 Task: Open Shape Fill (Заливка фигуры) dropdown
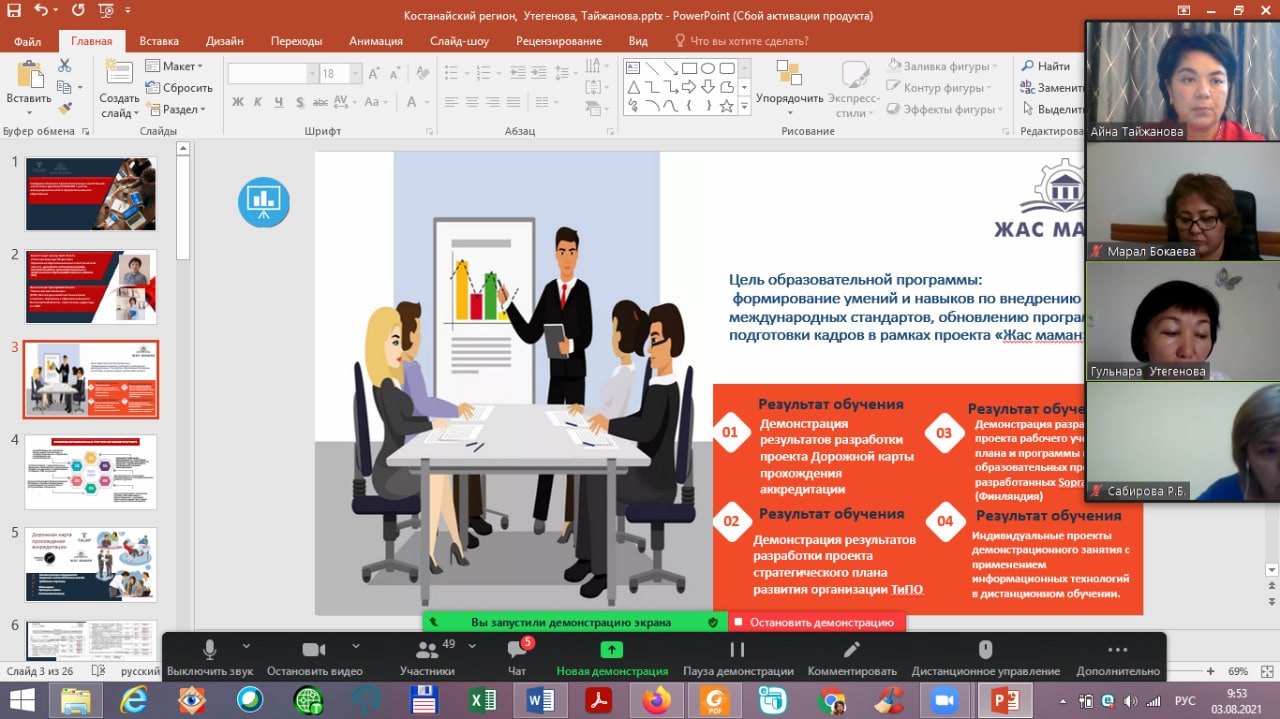click(941, 66)
